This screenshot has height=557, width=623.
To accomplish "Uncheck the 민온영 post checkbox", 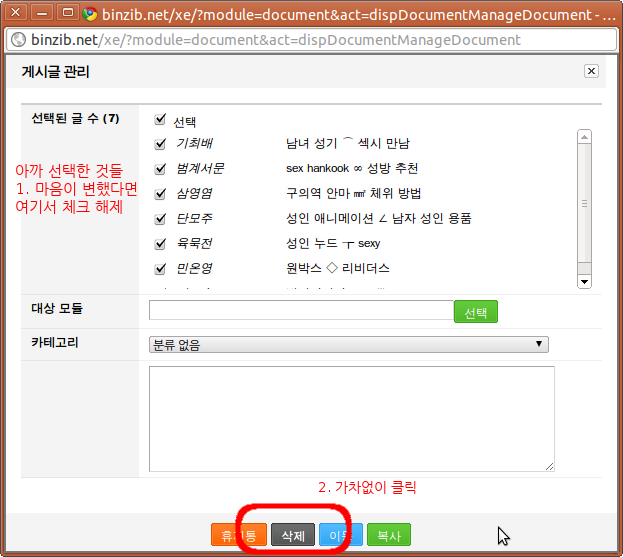I will [x=160, y=269].
